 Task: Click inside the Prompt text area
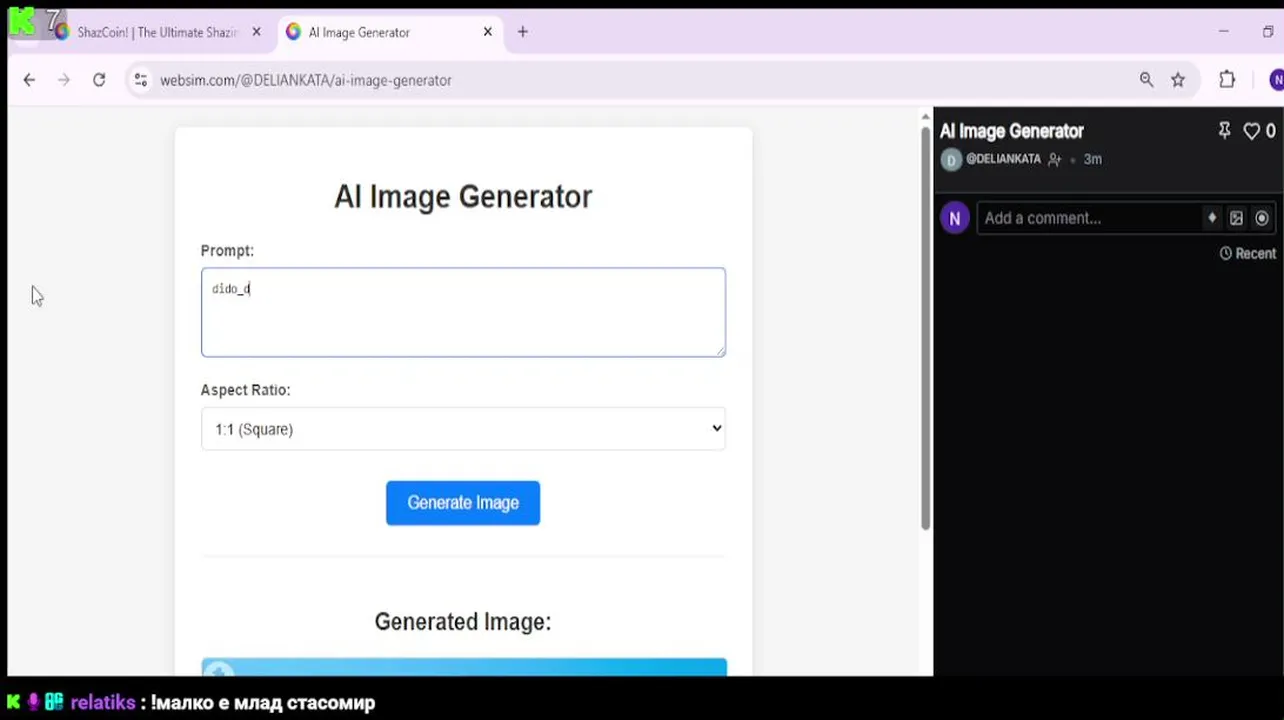[463, 312]
